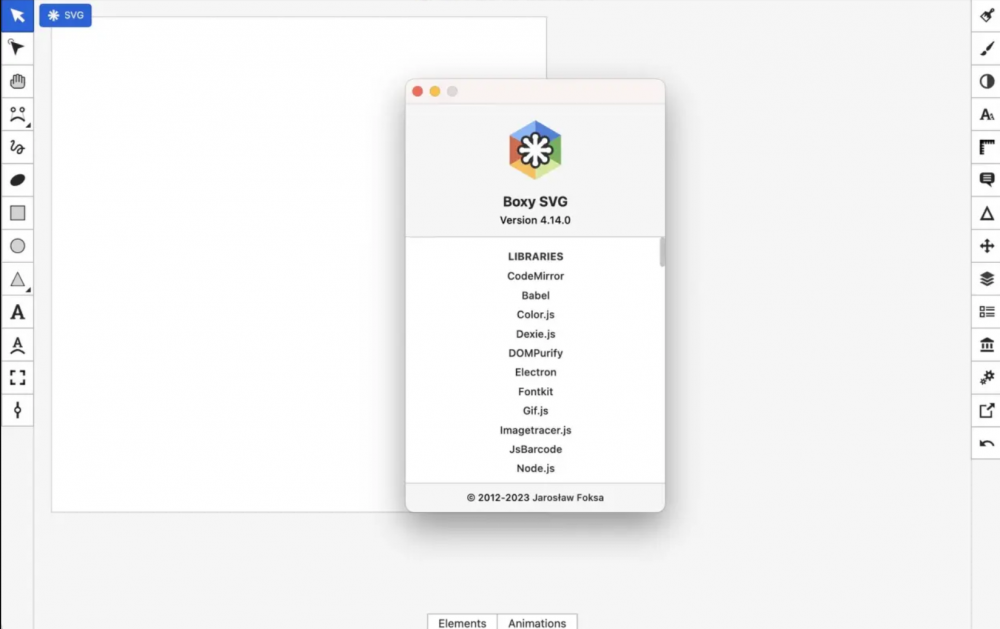Image resolution: width=1000 pixels, height=629 pixels.
Task: Minimize the About dialog with yellow button
Action: click(435, 91)
